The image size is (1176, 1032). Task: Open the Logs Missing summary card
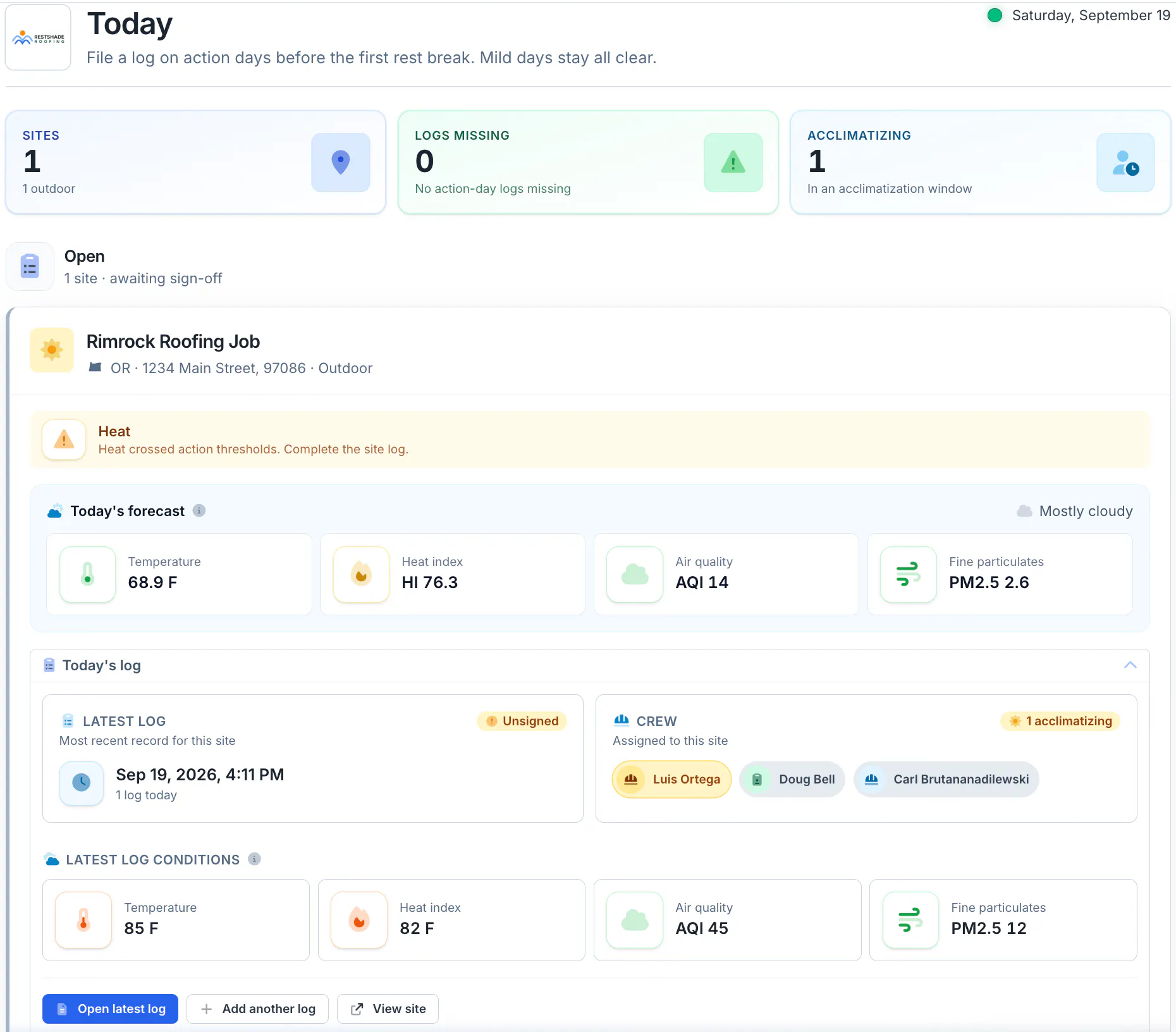[x=588, y=162]
